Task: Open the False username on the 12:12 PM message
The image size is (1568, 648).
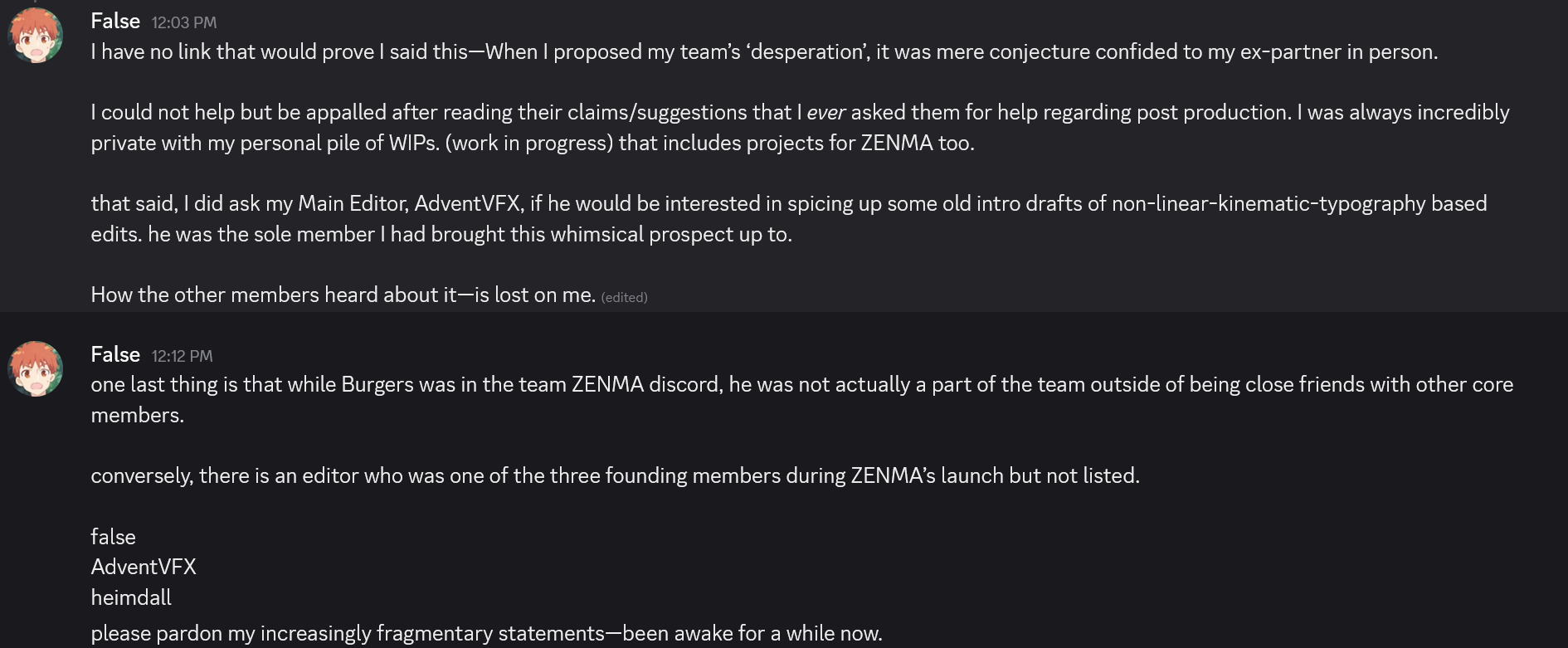Action: (x=115, y=354)
